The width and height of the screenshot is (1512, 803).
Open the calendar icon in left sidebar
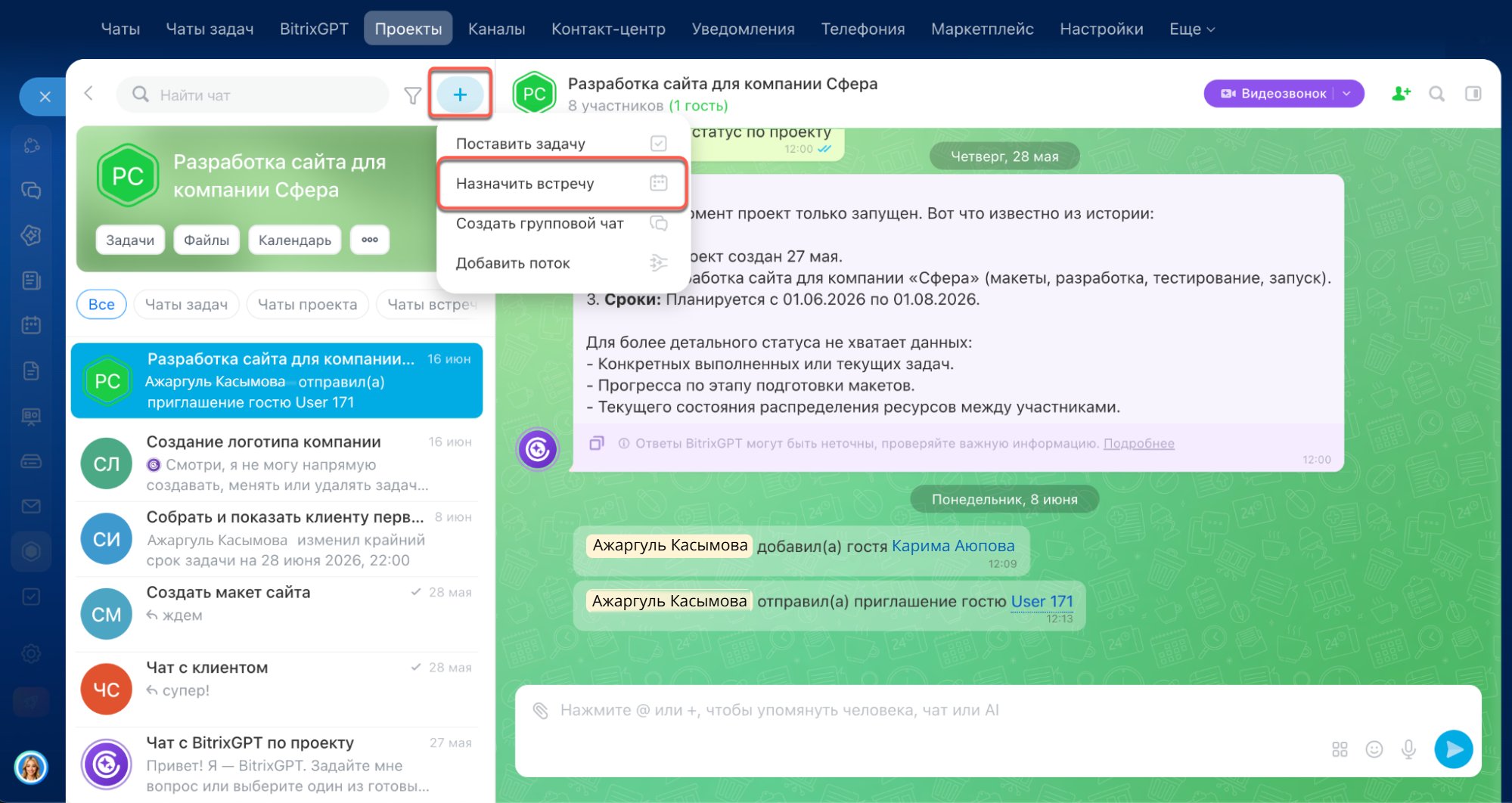click(x=31, y=325)
